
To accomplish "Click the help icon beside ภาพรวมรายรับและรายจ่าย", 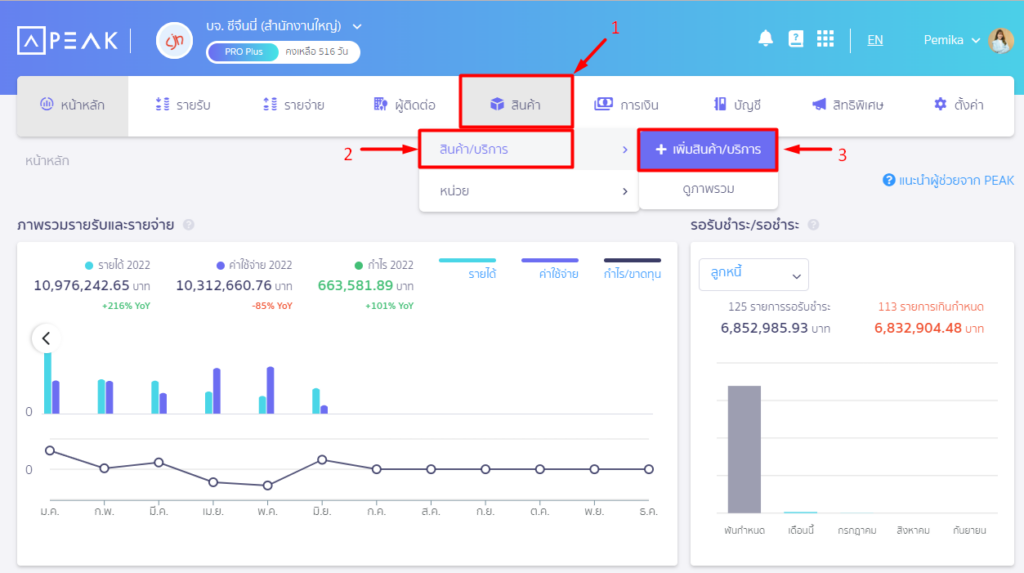I will click(189, 225).
